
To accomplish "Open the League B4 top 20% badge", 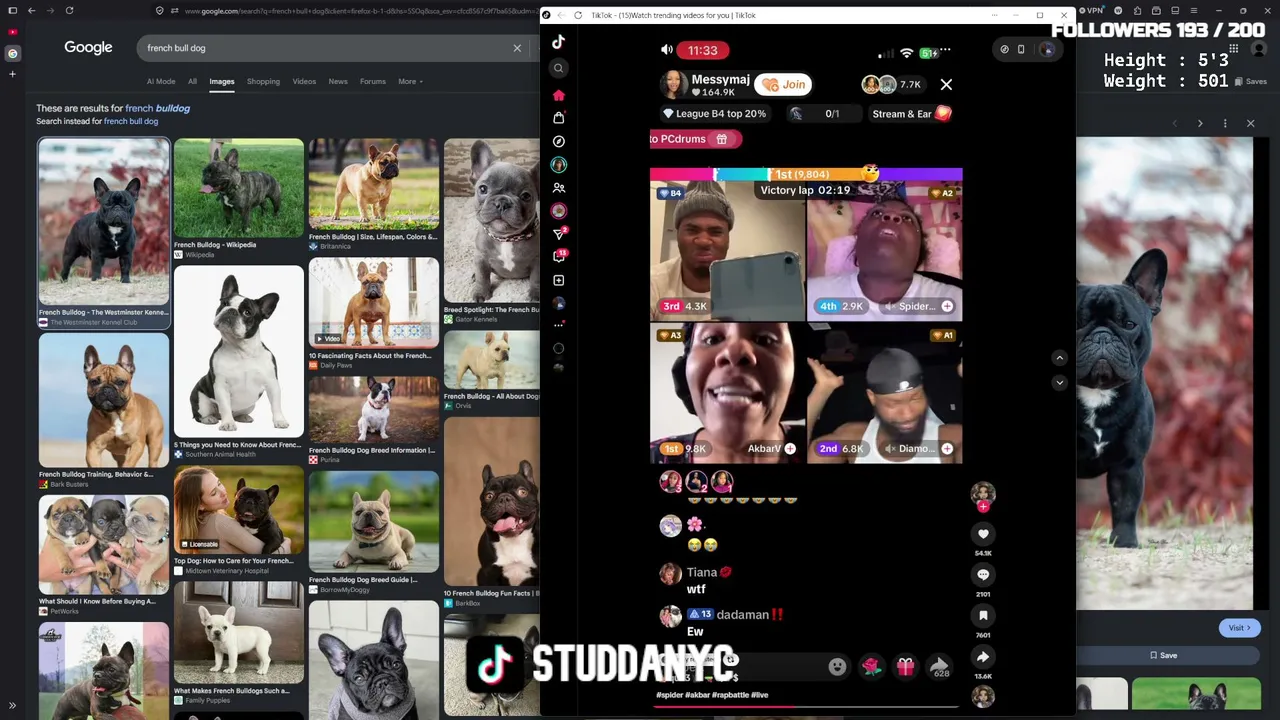I will (x=714, y=114).
